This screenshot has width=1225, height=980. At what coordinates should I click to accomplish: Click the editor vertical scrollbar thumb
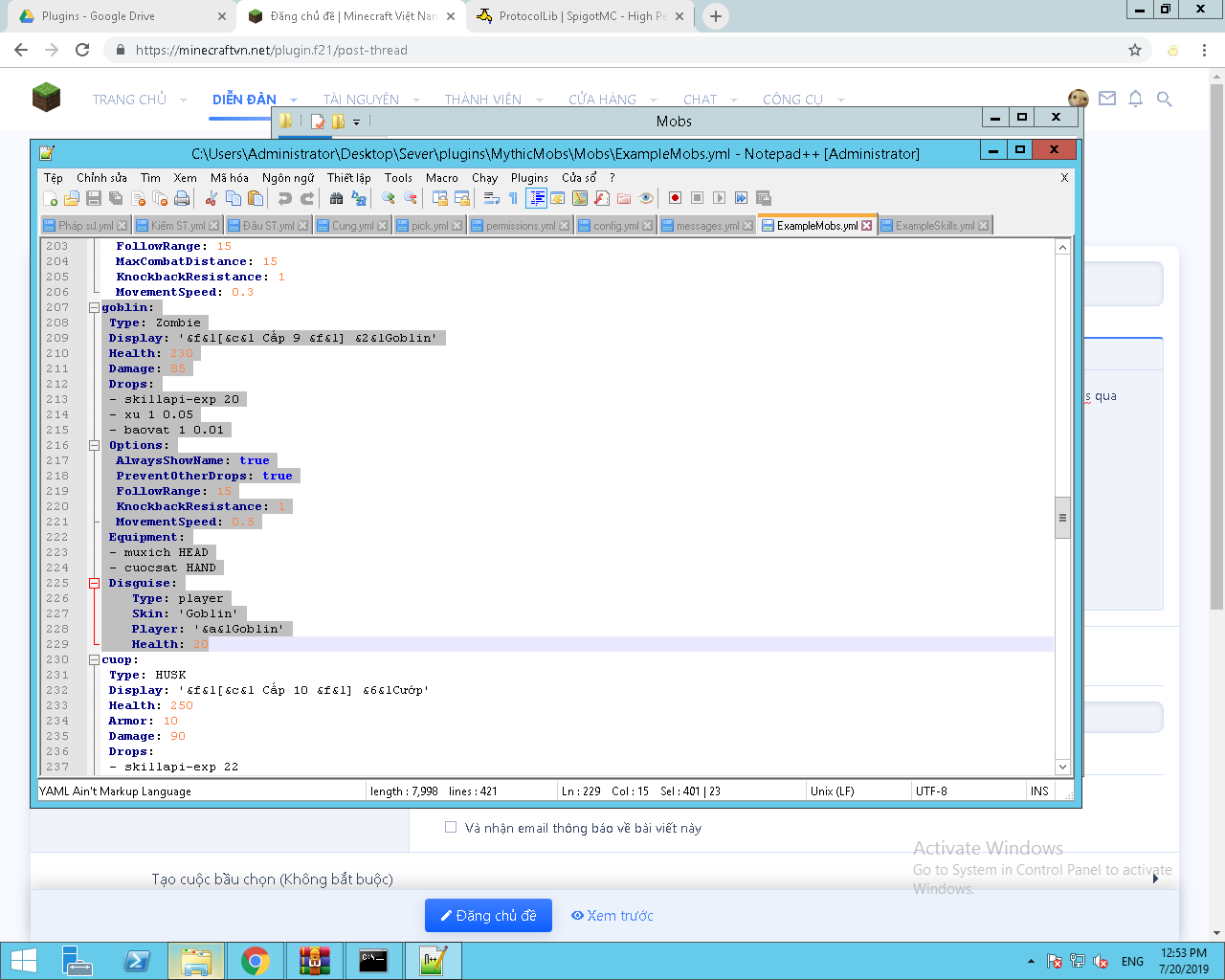pos(1062,518)
